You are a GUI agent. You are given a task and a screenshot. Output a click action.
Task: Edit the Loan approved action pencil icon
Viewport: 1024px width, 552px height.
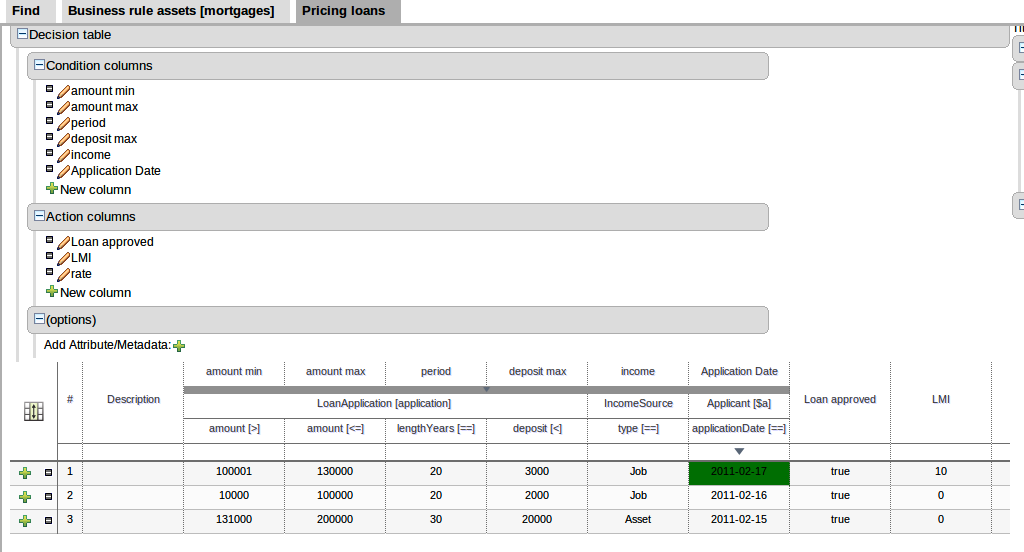click(63, 242)
